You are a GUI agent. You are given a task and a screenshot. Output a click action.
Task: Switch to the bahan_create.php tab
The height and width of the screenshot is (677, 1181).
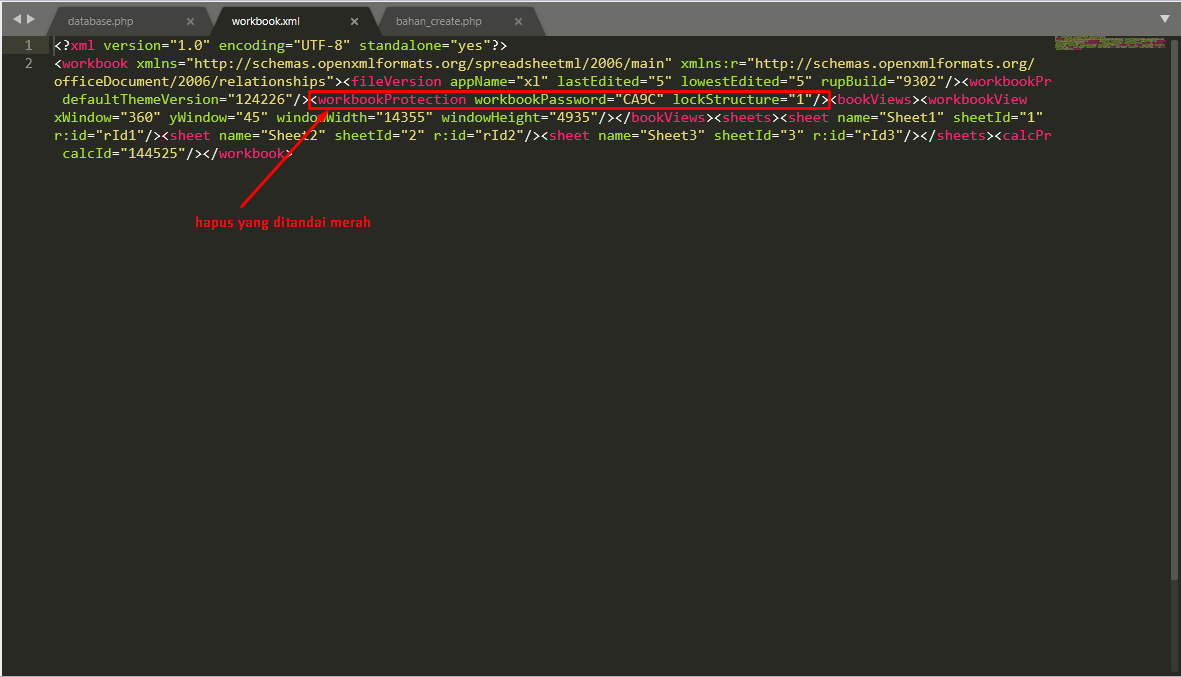pos(438,21)
